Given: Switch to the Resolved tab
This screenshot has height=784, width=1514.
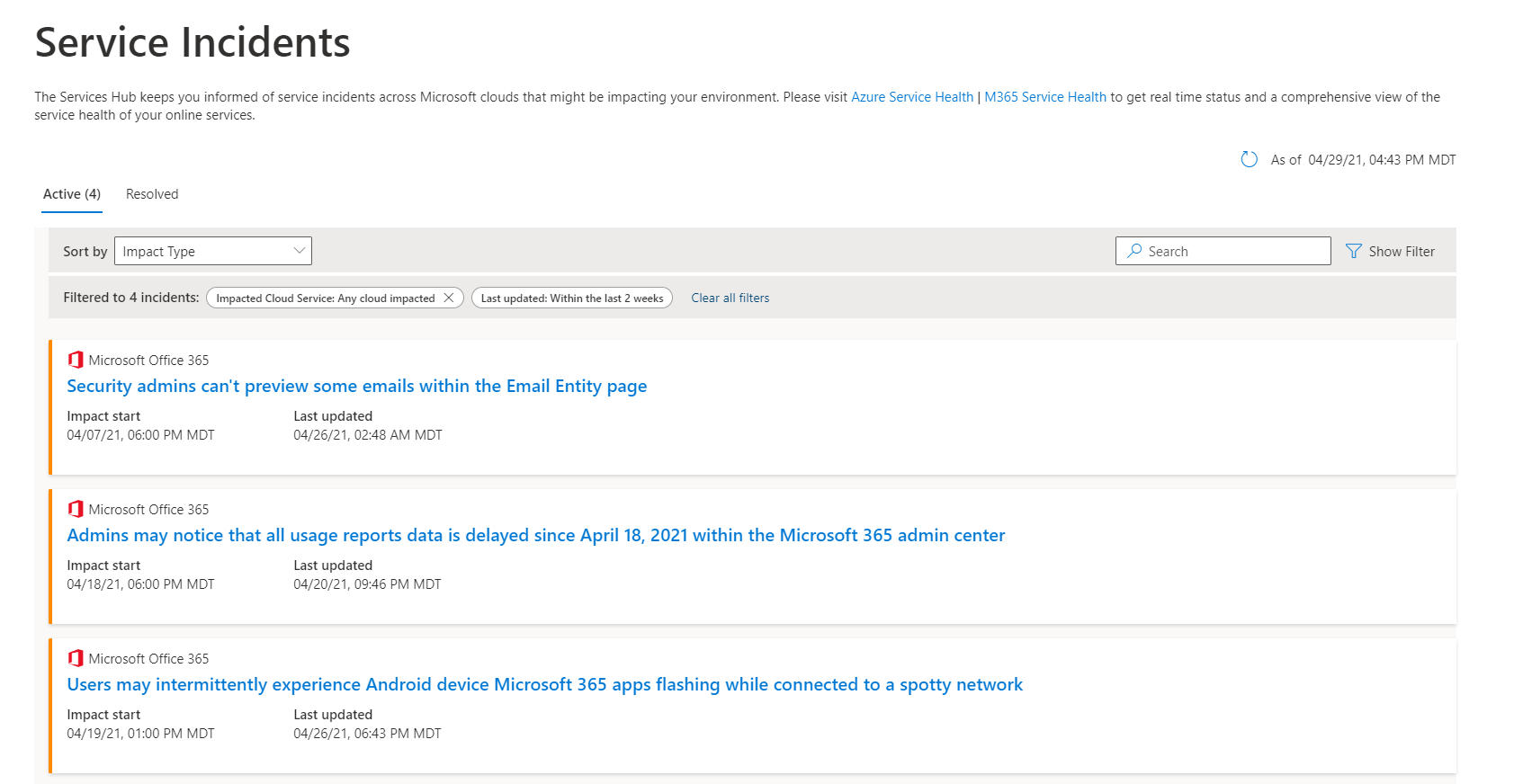Looking at the screenshot, I should pyautogui.click(x=152, y=194).
